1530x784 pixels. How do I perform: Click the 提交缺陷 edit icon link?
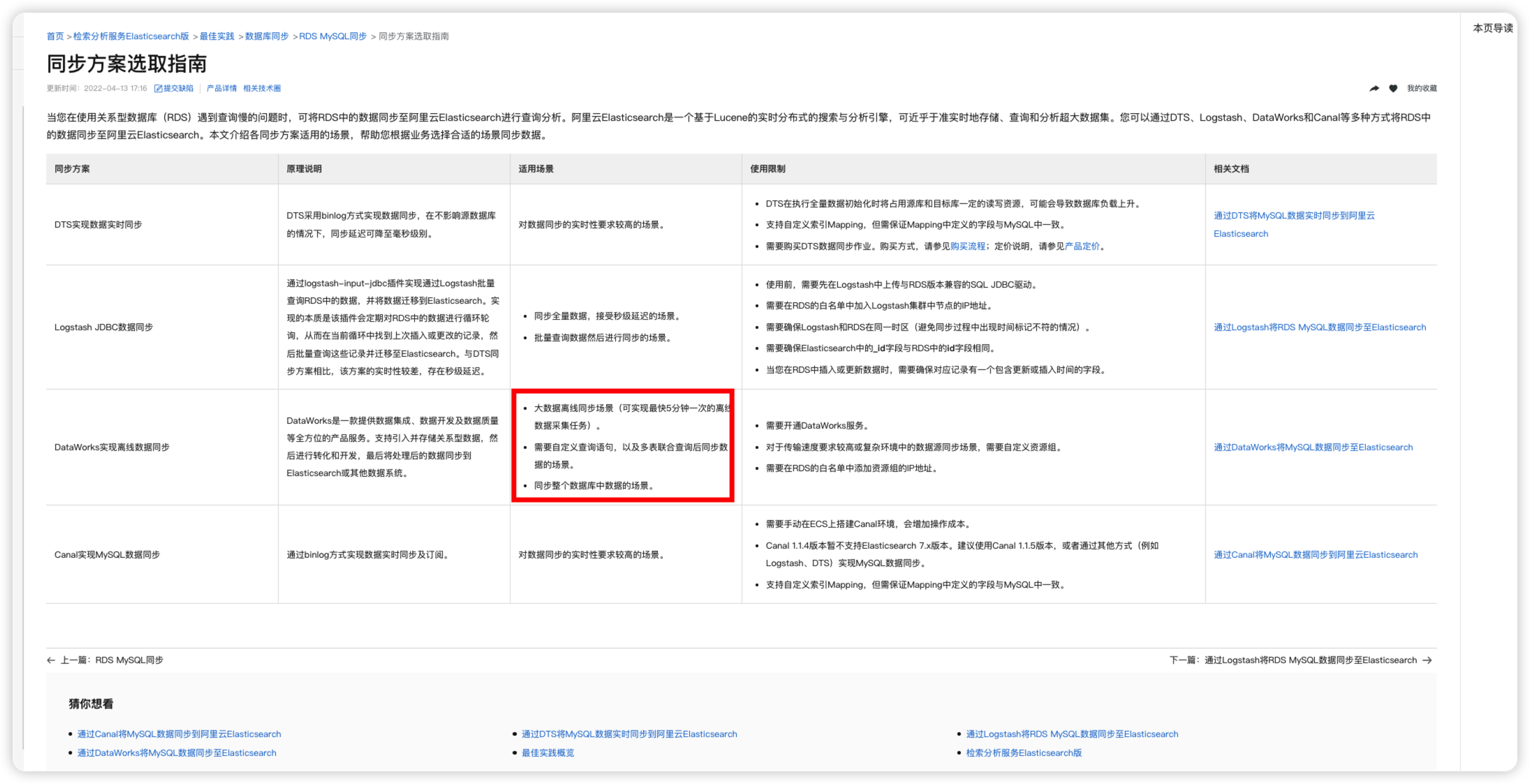point(173,89)
